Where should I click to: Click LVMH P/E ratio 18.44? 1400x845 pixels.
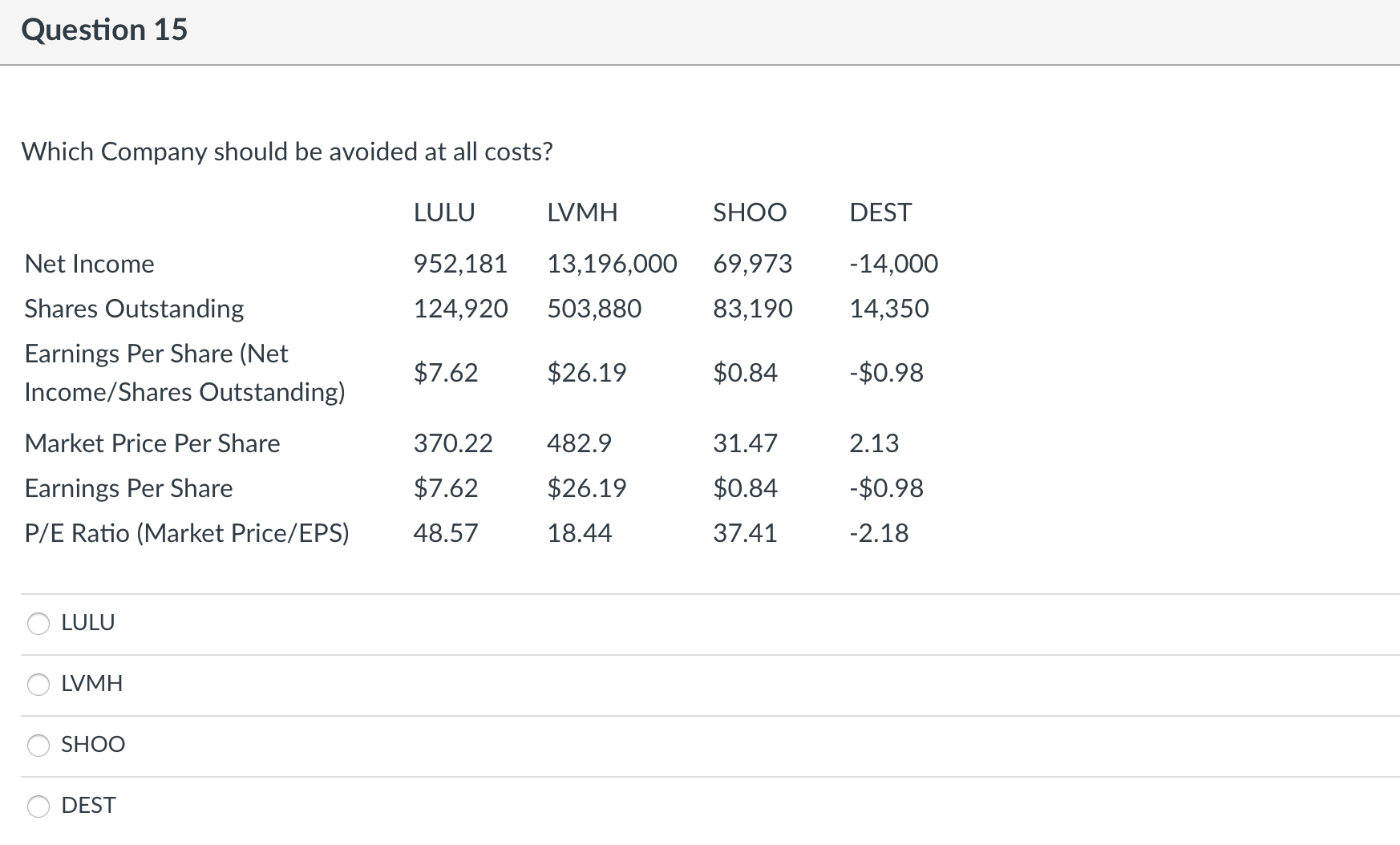[579, 533]
